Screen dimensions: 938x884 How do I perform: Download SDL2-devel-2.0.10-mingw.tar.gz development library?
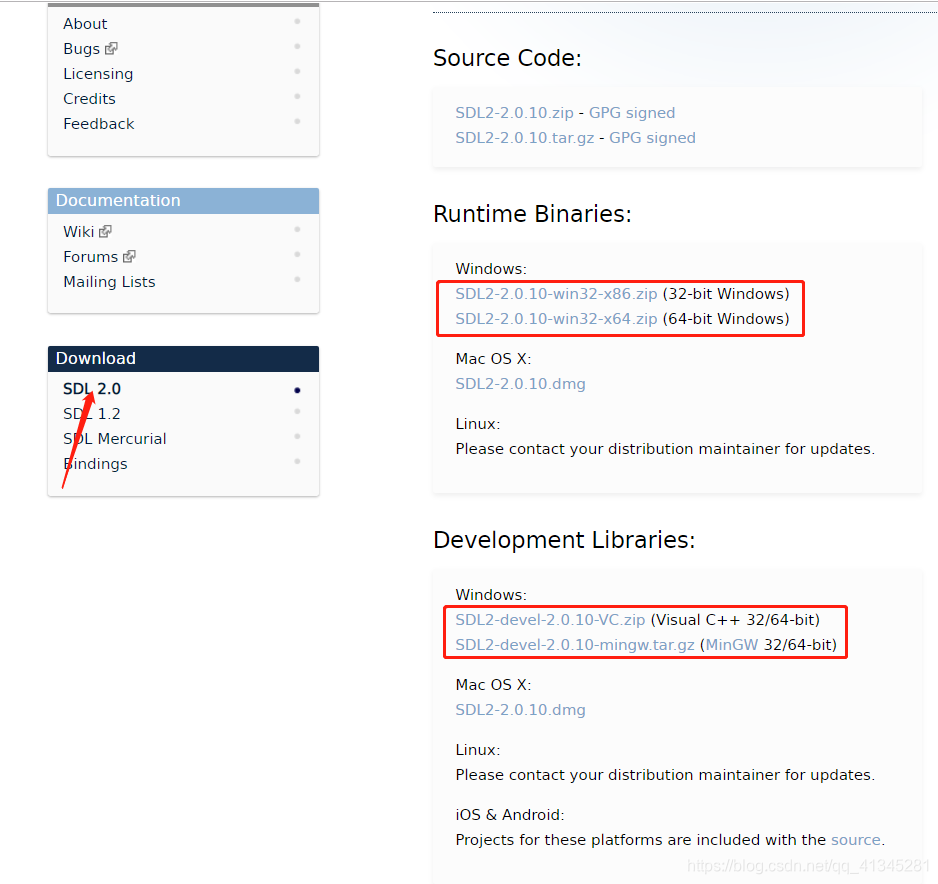point(574,645)
